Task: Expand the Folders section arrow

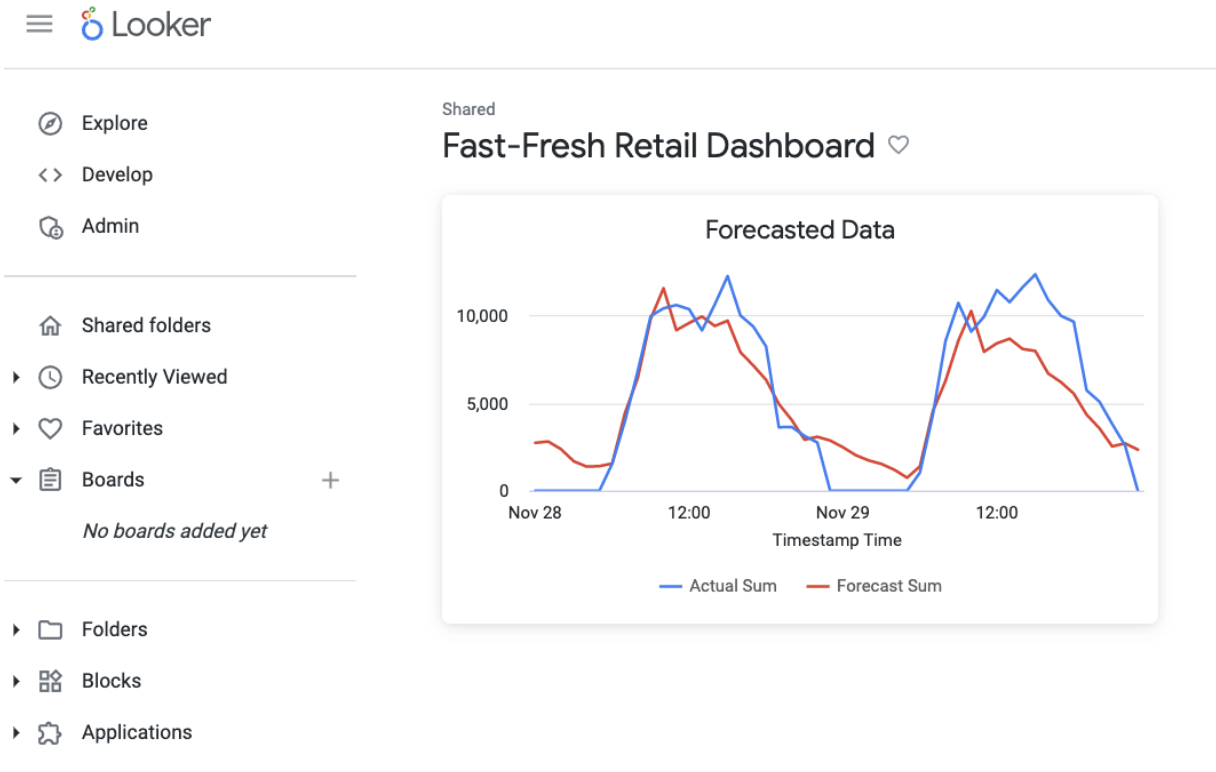Action: [x=16, y=630]
